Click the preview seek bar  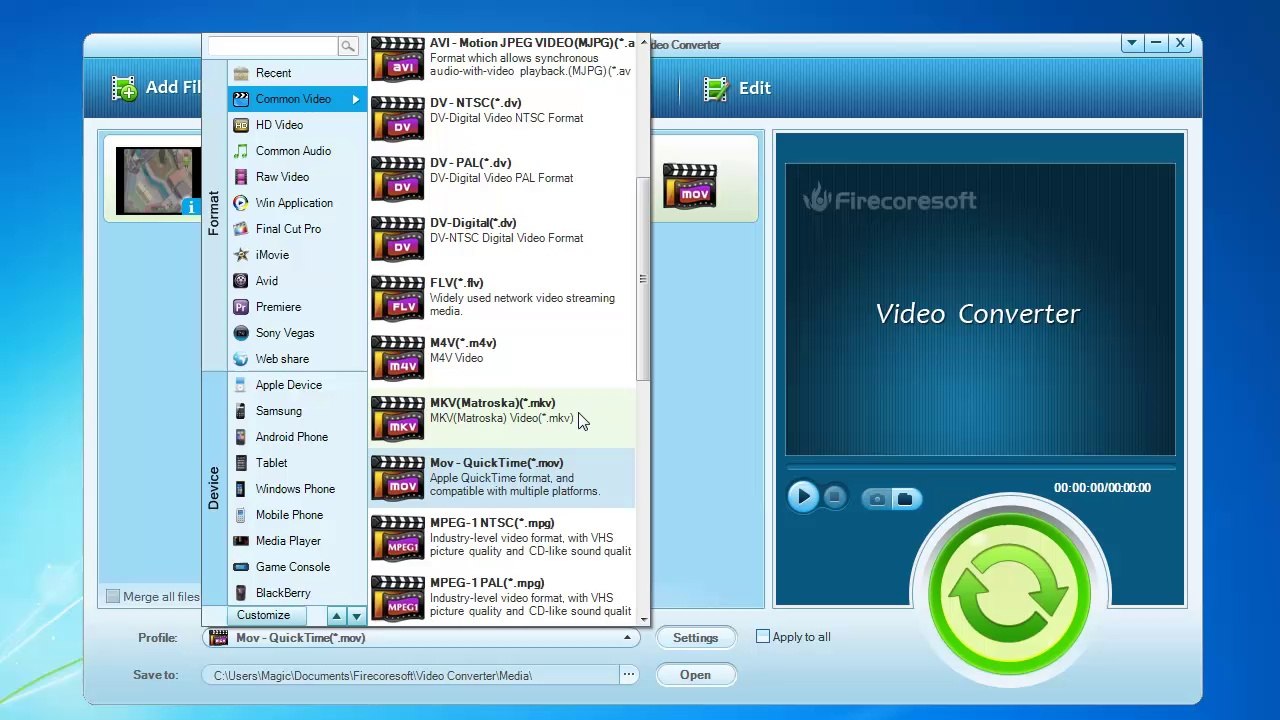click(x=980, y=468)
